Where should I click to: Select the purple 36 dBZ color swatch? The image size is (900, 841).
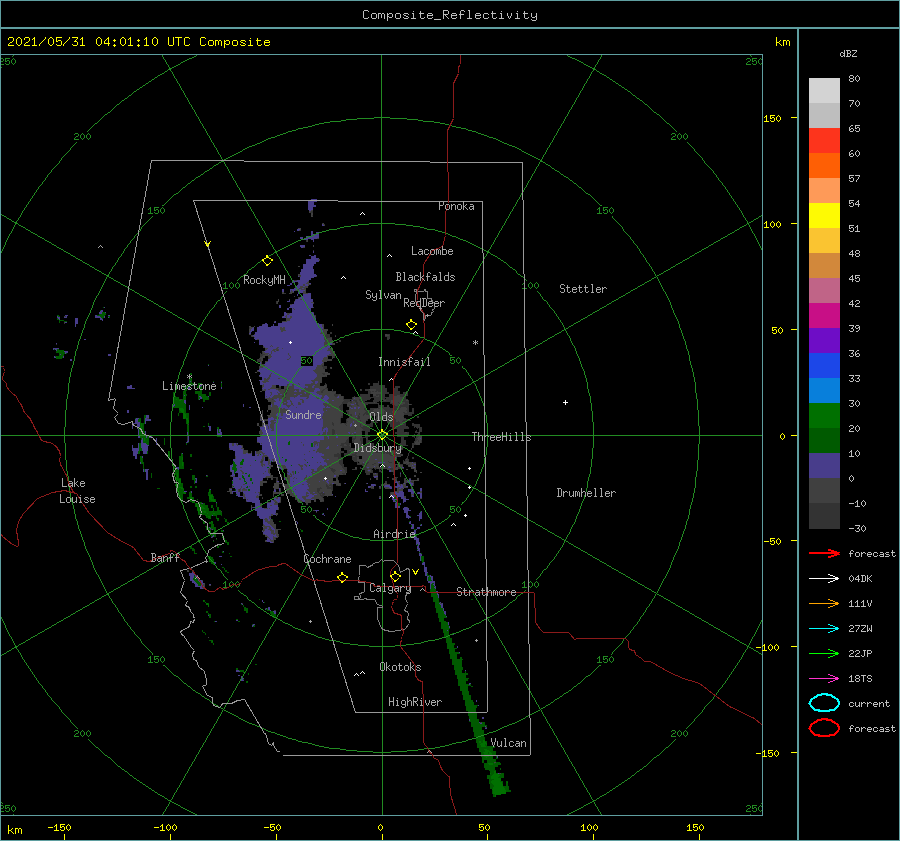point(824,341)
